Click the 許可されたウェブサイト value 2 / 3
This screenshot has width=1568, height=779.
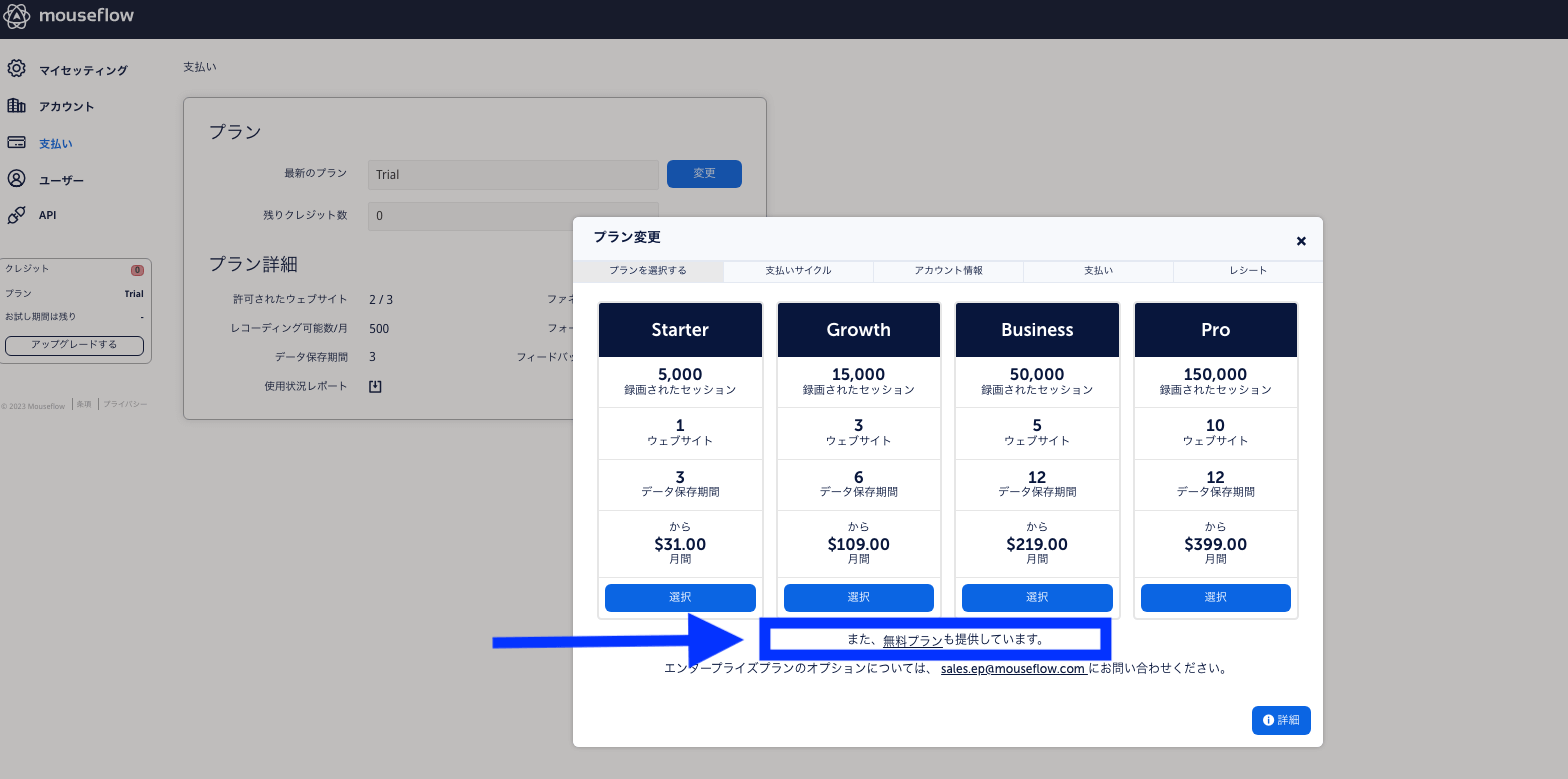380,299
